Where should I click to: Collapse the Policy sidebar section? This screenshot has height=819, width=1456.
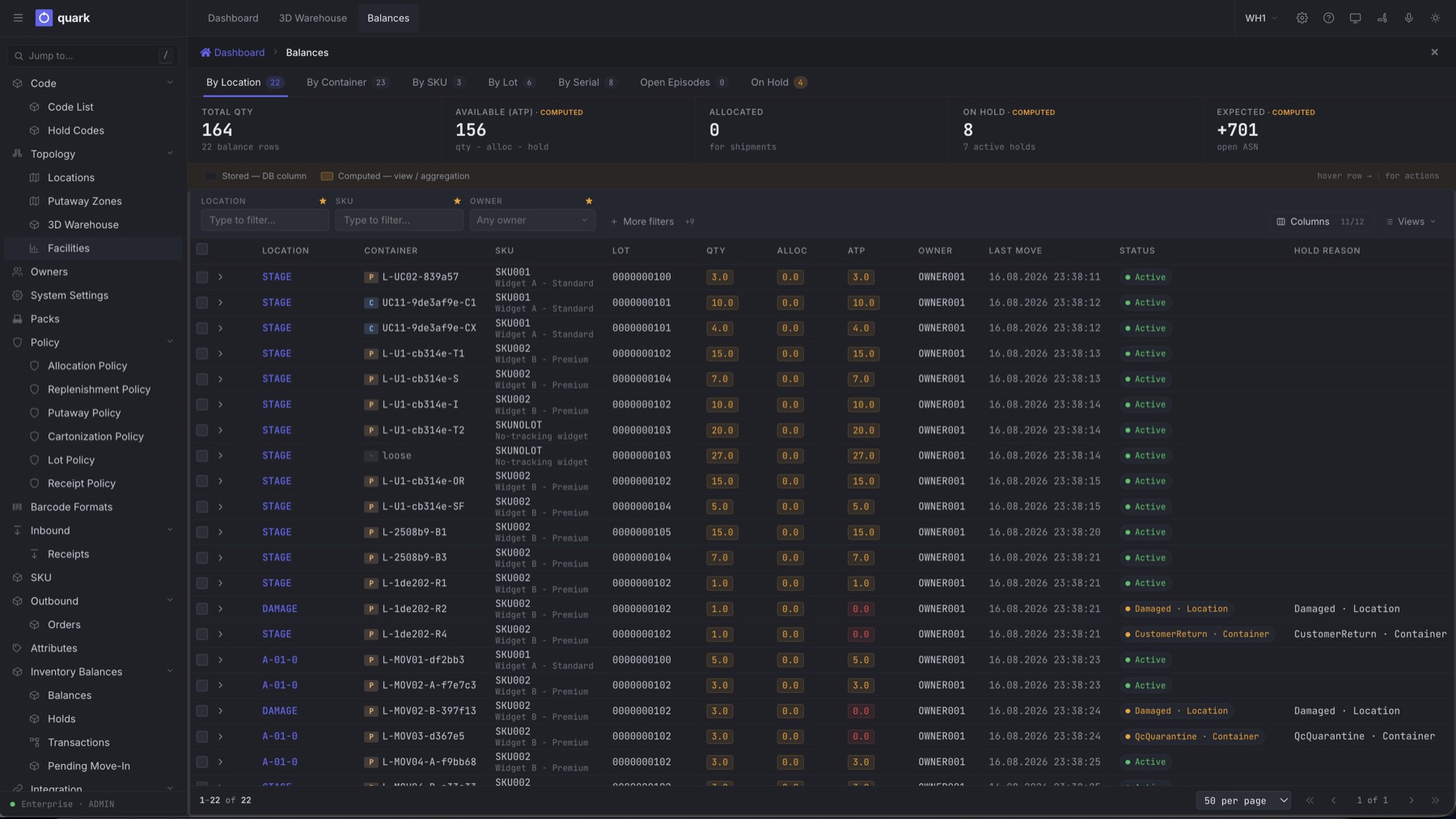169,342
